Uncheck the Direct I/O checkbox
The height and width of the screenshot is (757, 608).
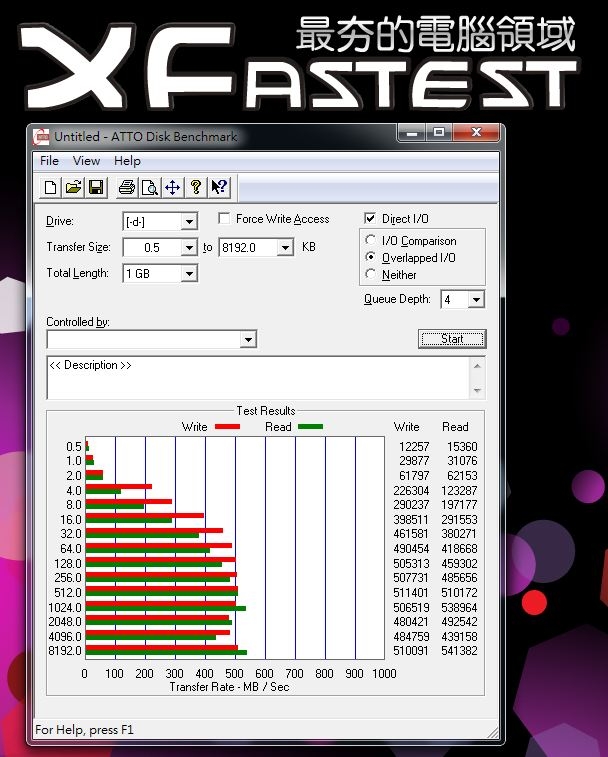tap(371, 219)
